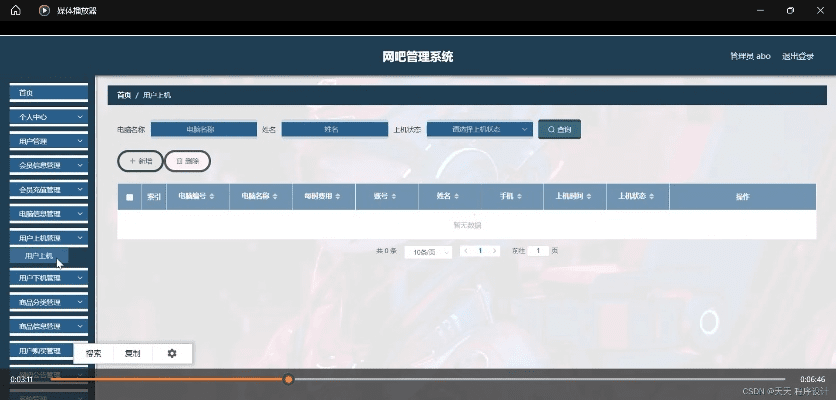Expand the 个人中心 sidebar menu
This screenshot has height=400, width=836.
pos(49,117)
